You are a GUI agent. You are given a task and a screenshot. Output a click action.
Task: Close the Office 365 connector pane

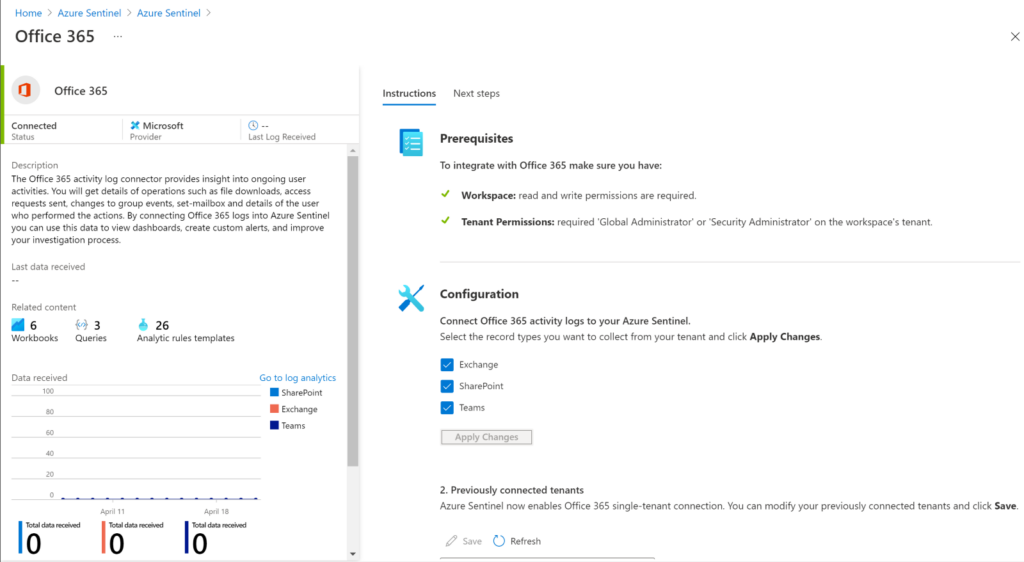[1015, 36]
